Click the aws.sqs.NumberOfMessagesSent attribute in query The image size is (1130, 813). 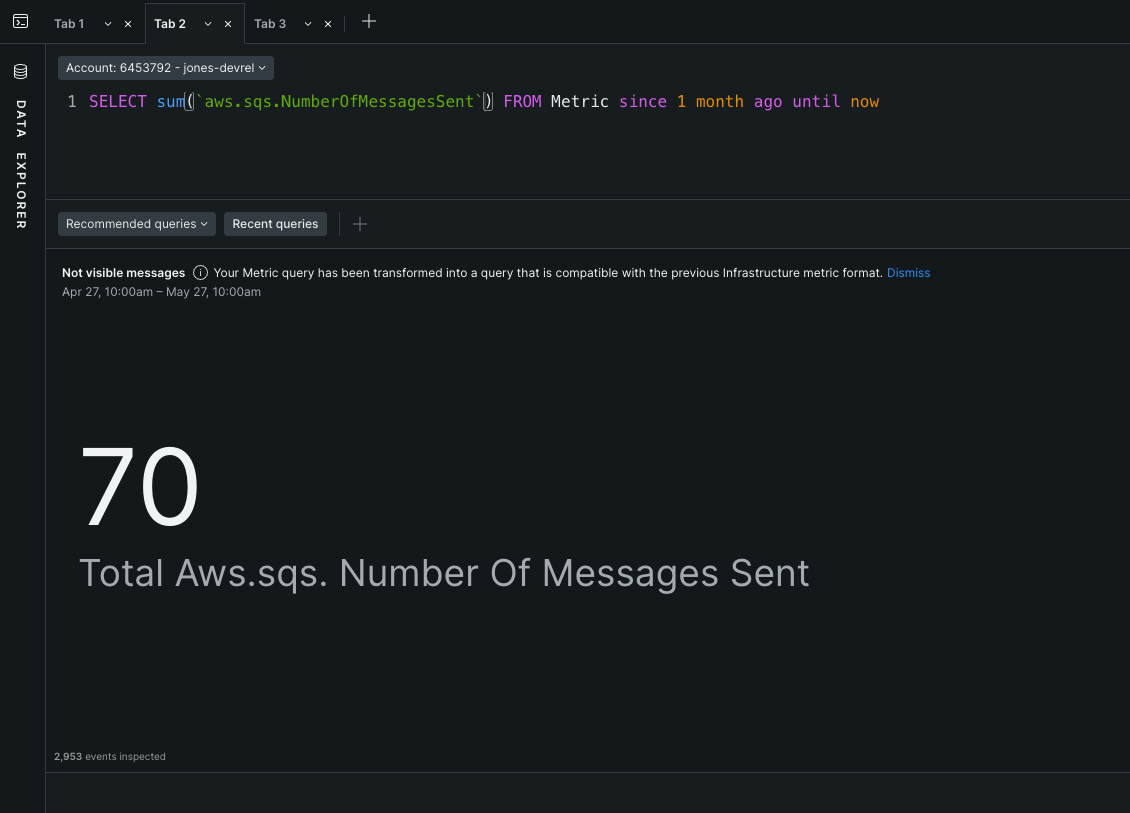(x=339, y=102)
